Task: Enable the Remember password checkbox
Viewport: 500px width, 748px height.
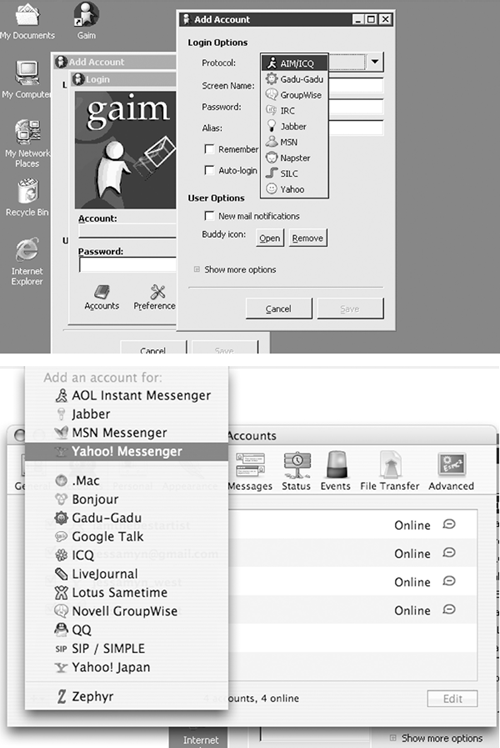Action: click(x=209, y=149)
